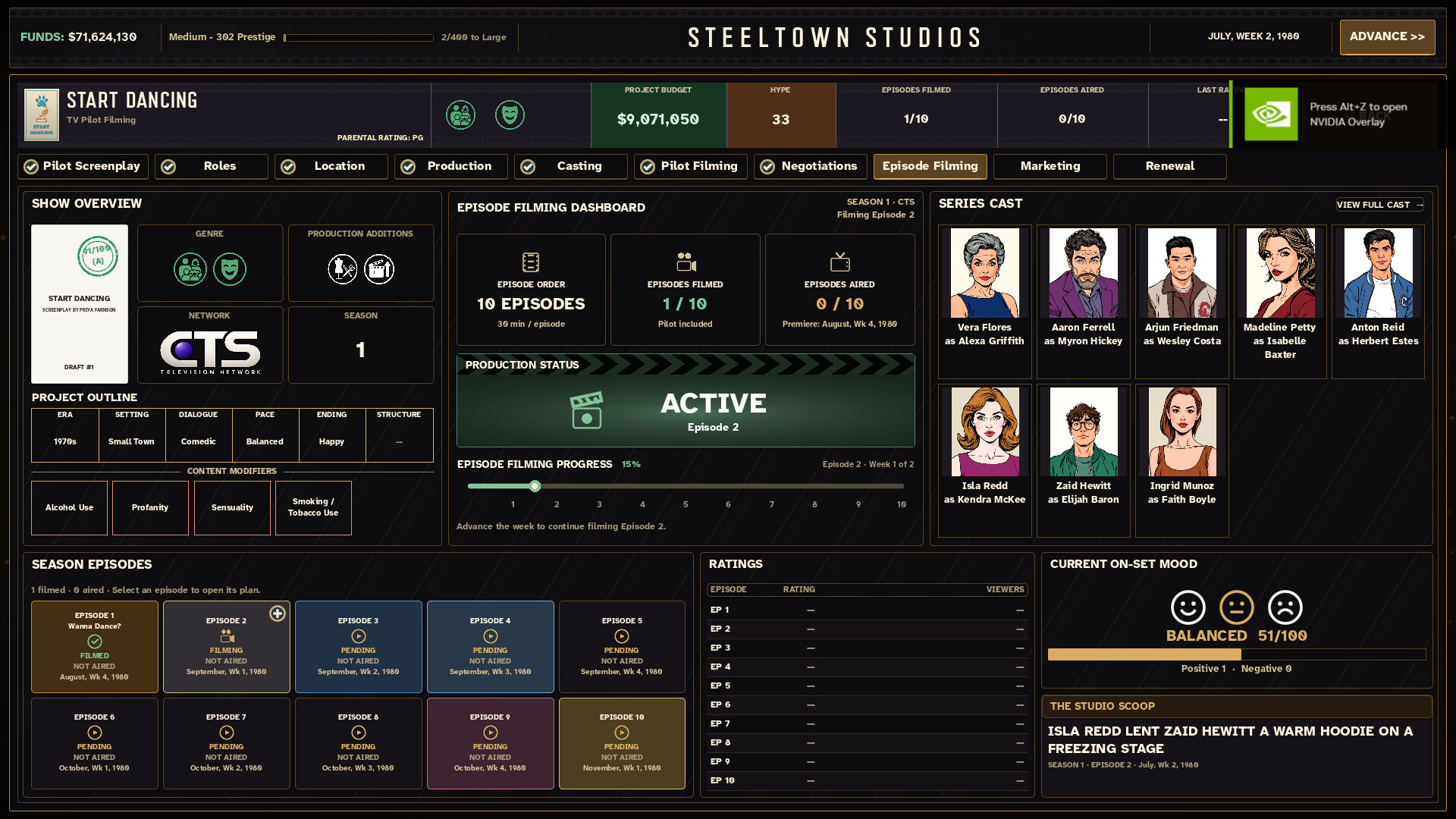Click the Episode Order script icon
Screen dimensions: 1456x819
point(531,262)
